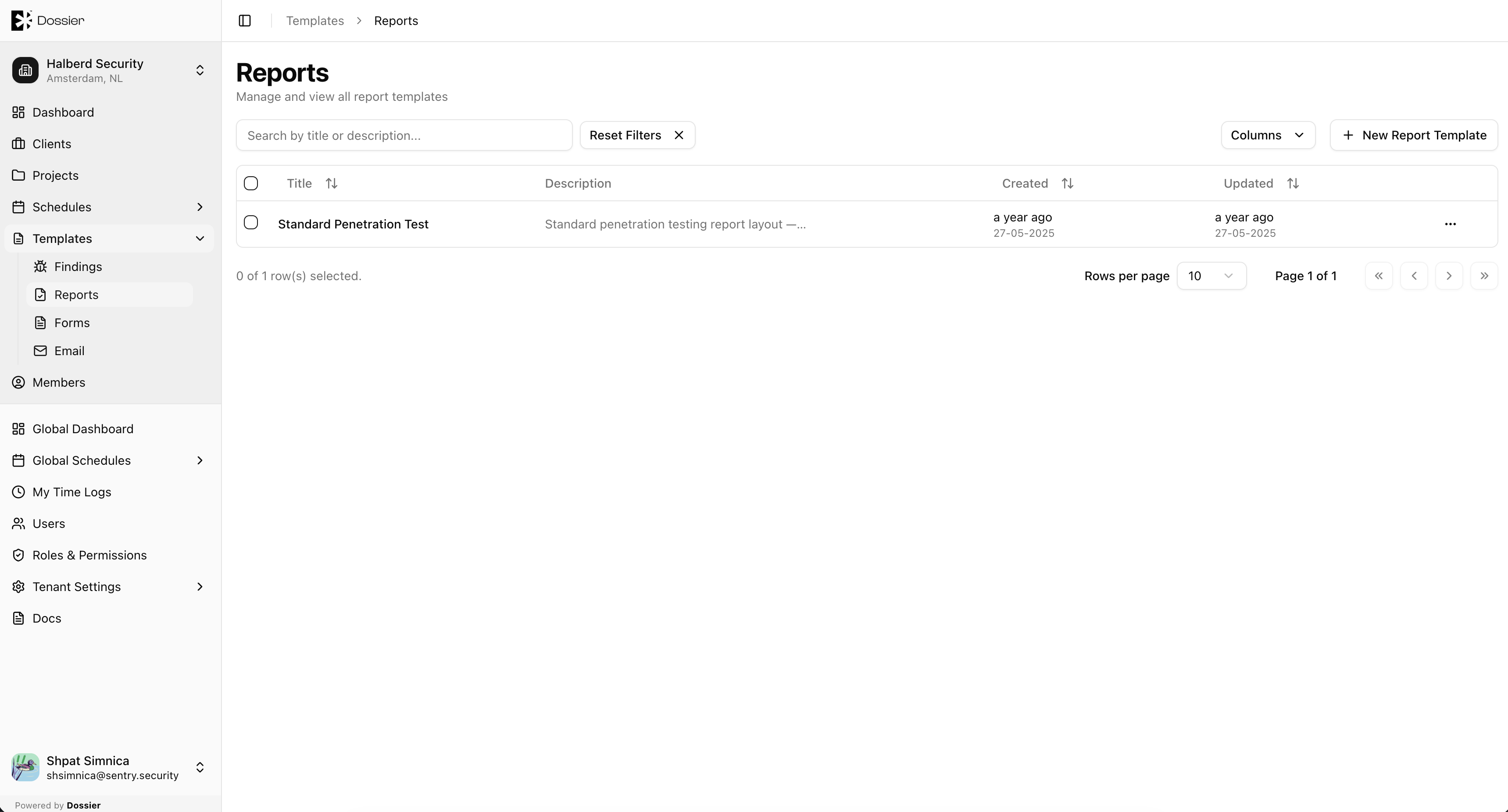Select Forms under Templates
Viewport: 1508px width, 812px height.
pyautogui.click(x=110, y=323)
